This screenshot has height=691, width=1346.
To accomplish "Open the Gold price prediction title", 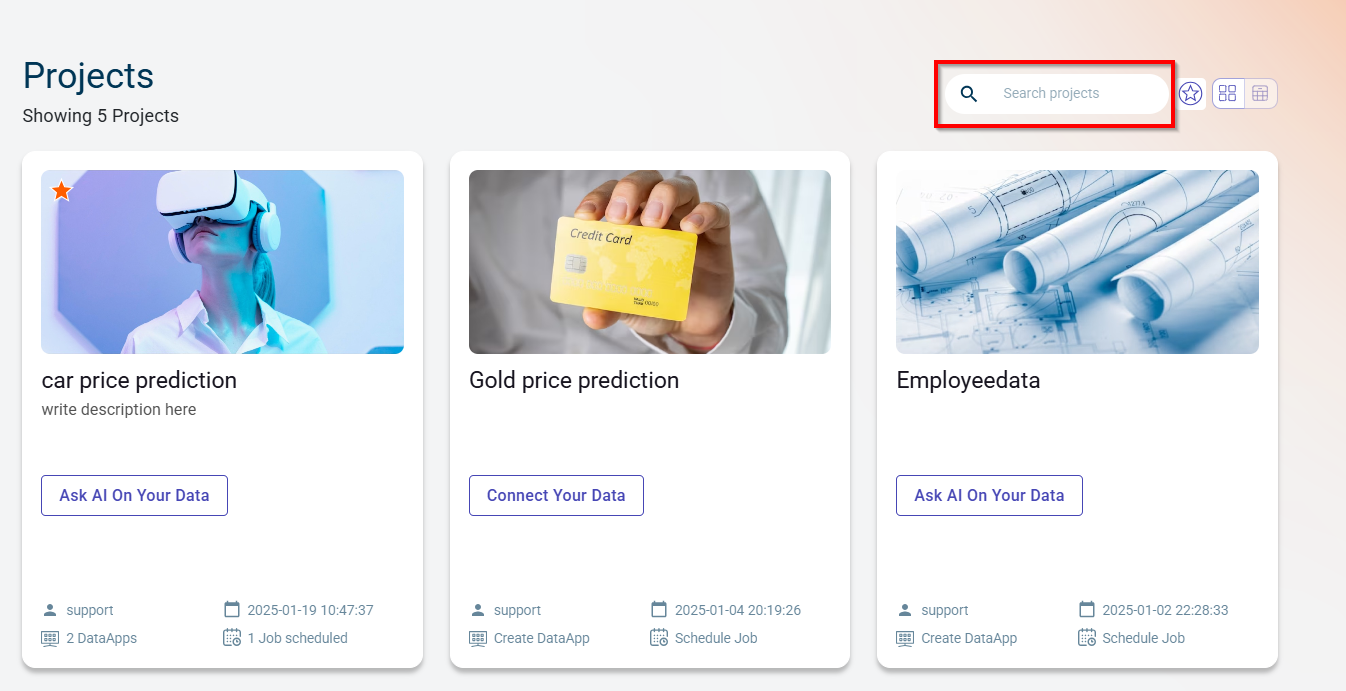I will [574, 381].
